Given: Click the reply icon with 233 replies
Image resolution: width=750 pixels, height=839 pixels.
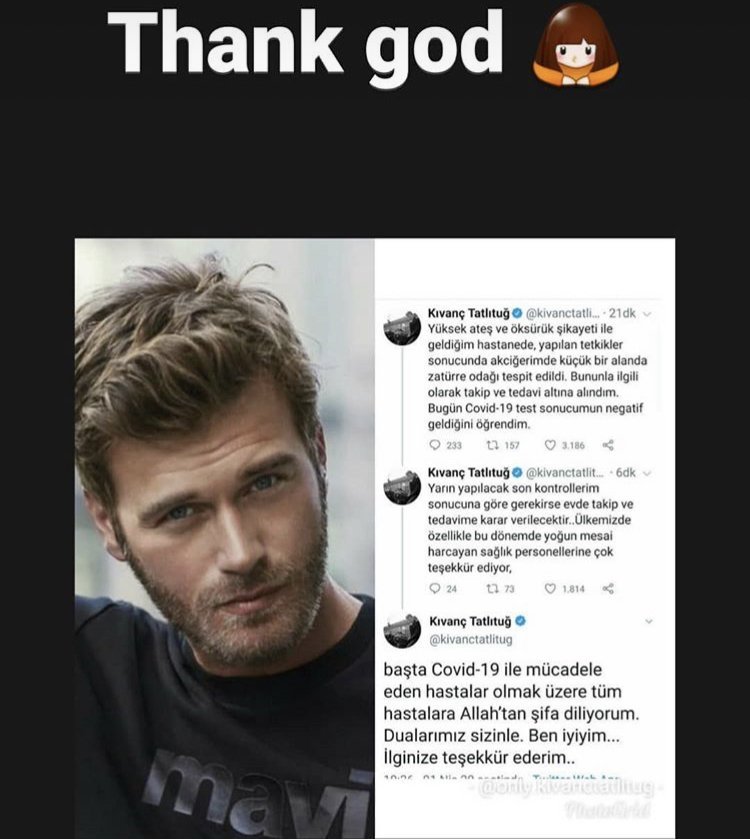Looking at the screenshot, I should click(435, 445).
